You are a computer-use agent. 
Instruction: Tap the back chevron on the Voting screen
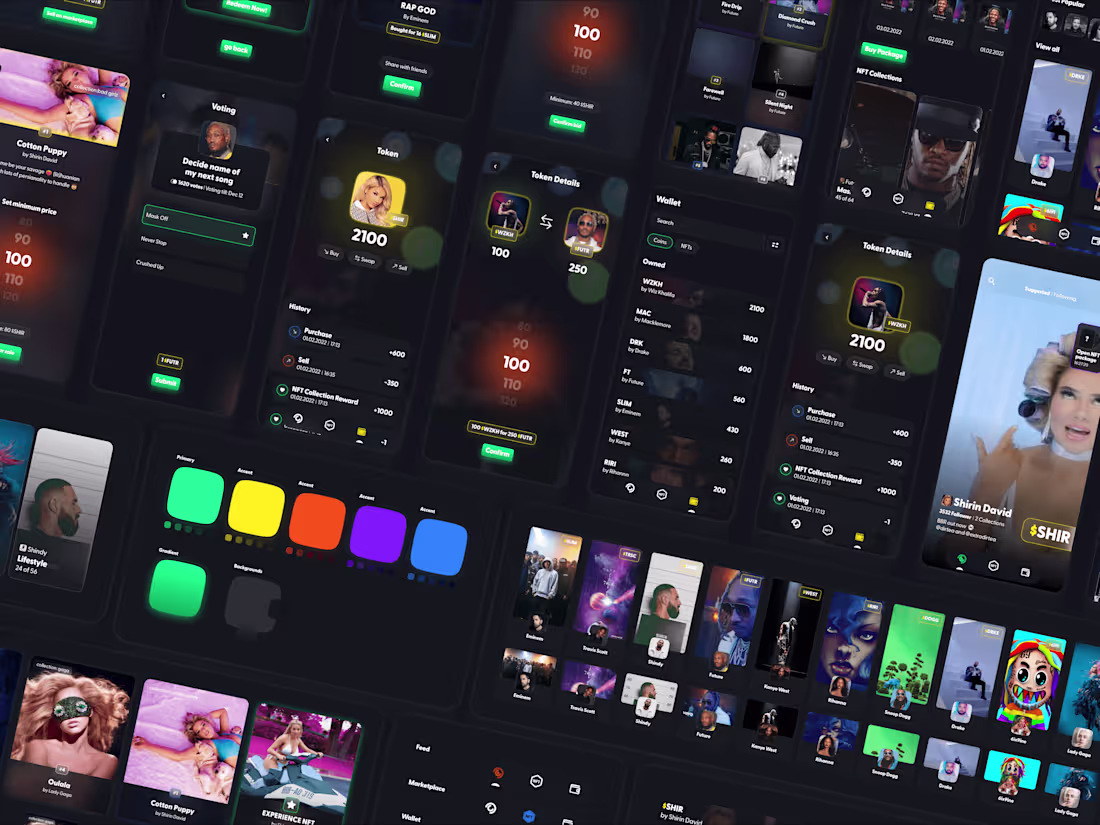click(164, 96)
